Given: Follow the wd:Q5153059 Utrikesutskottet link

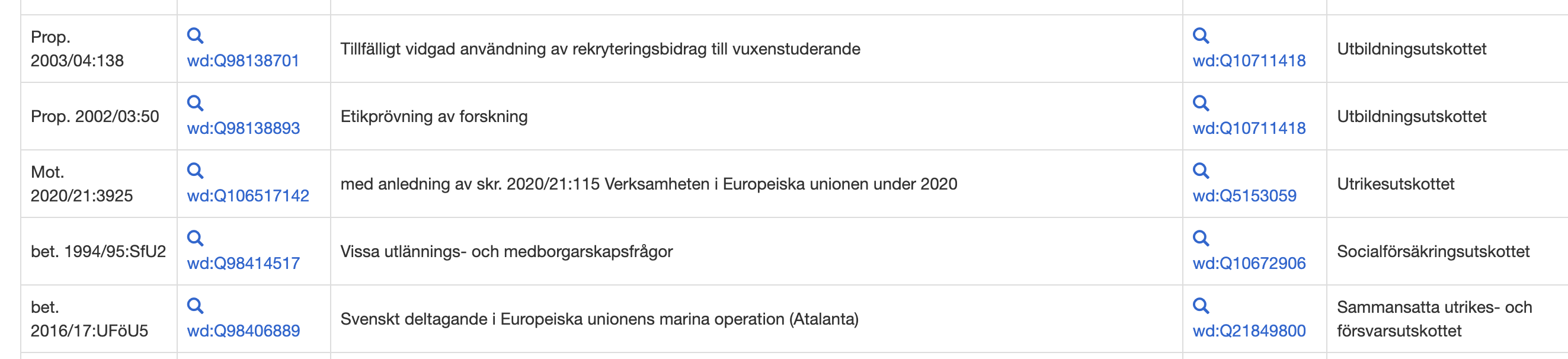Looking at the screenshot, I should click(1244, 196).
